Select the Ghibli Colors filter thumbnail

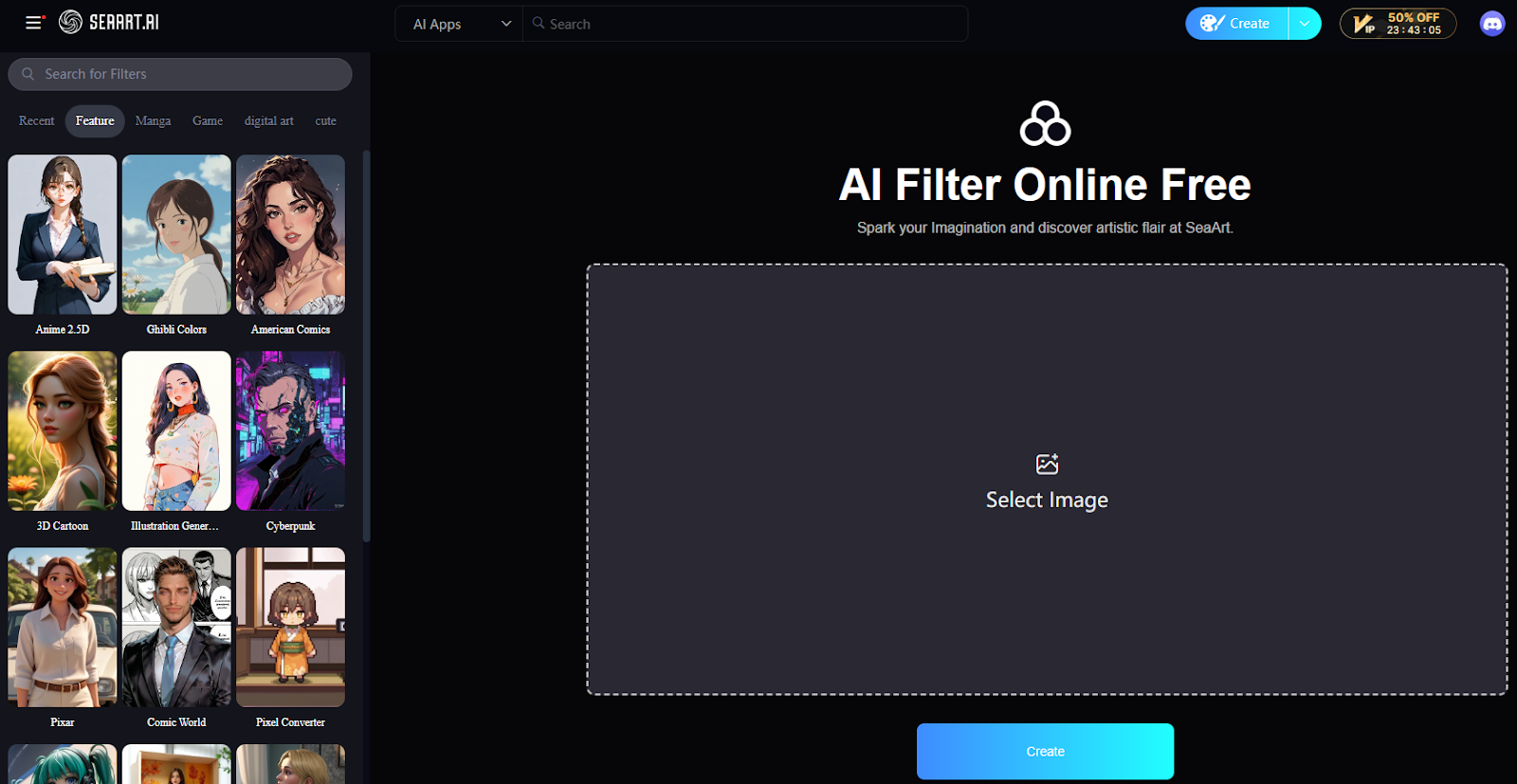[176, 235]
